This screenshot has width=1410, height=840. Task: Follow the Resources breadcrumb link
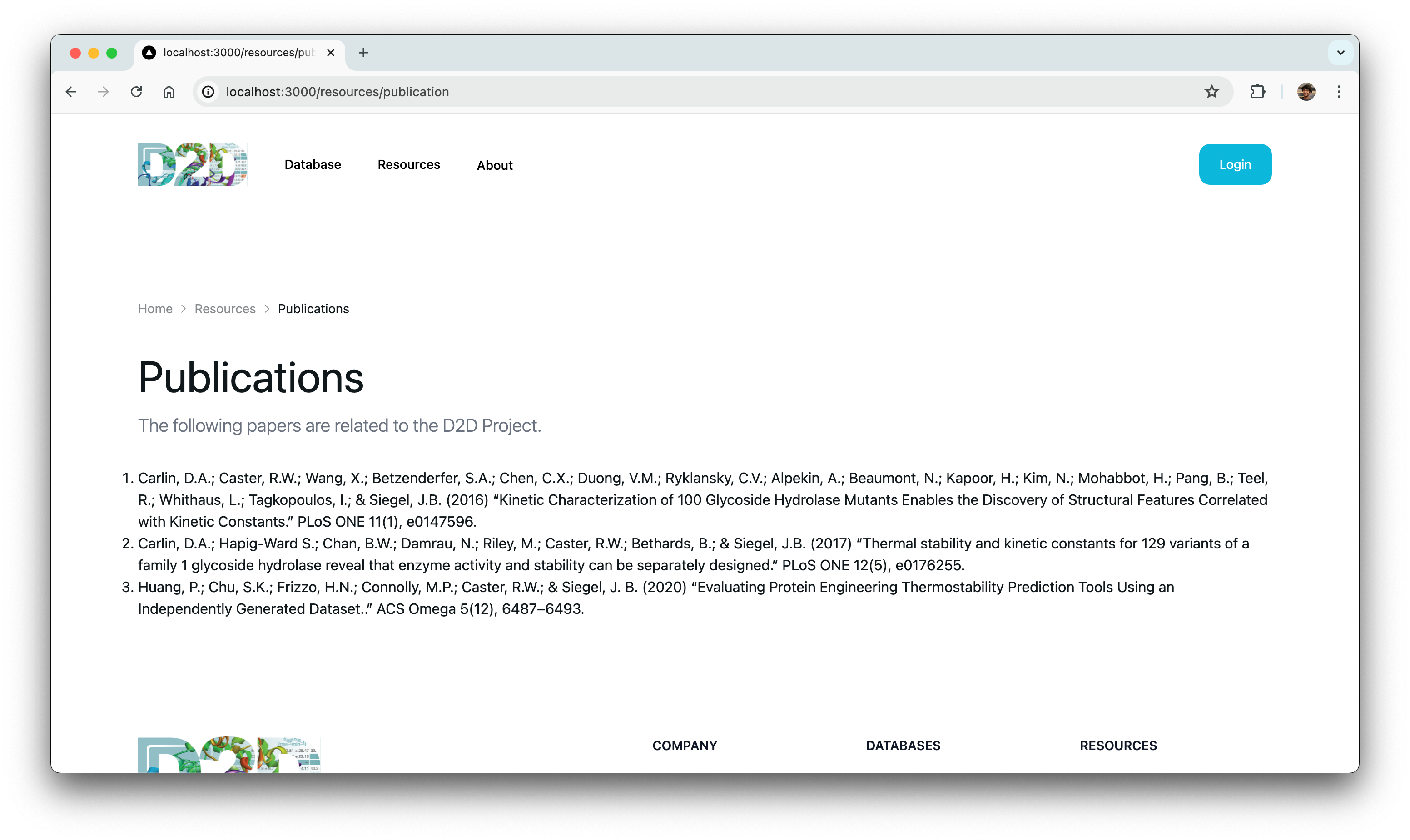click(x=225, y=309)
